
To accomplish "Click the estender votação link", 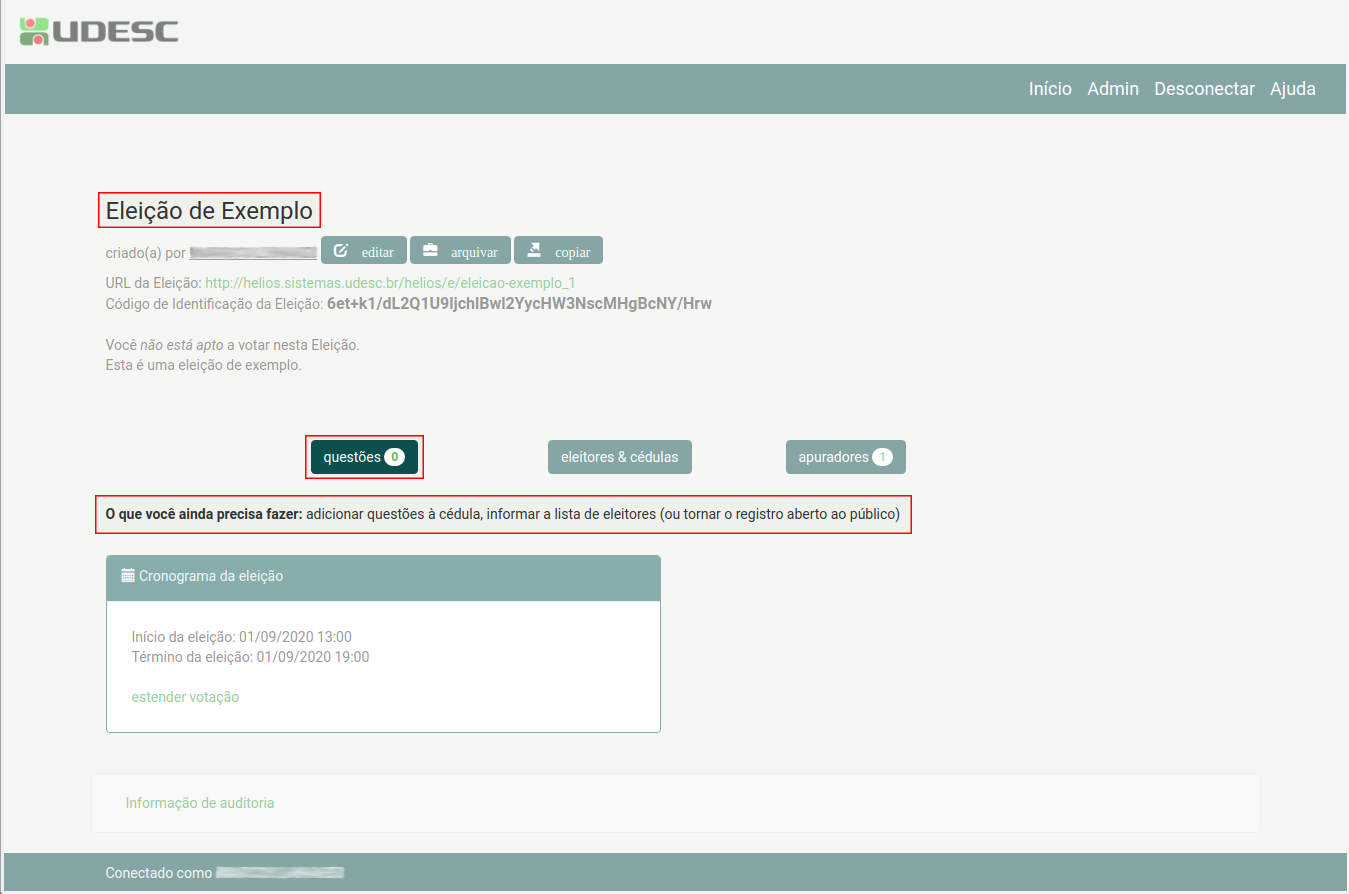I will pyautogui.click(x=185, y=697).
